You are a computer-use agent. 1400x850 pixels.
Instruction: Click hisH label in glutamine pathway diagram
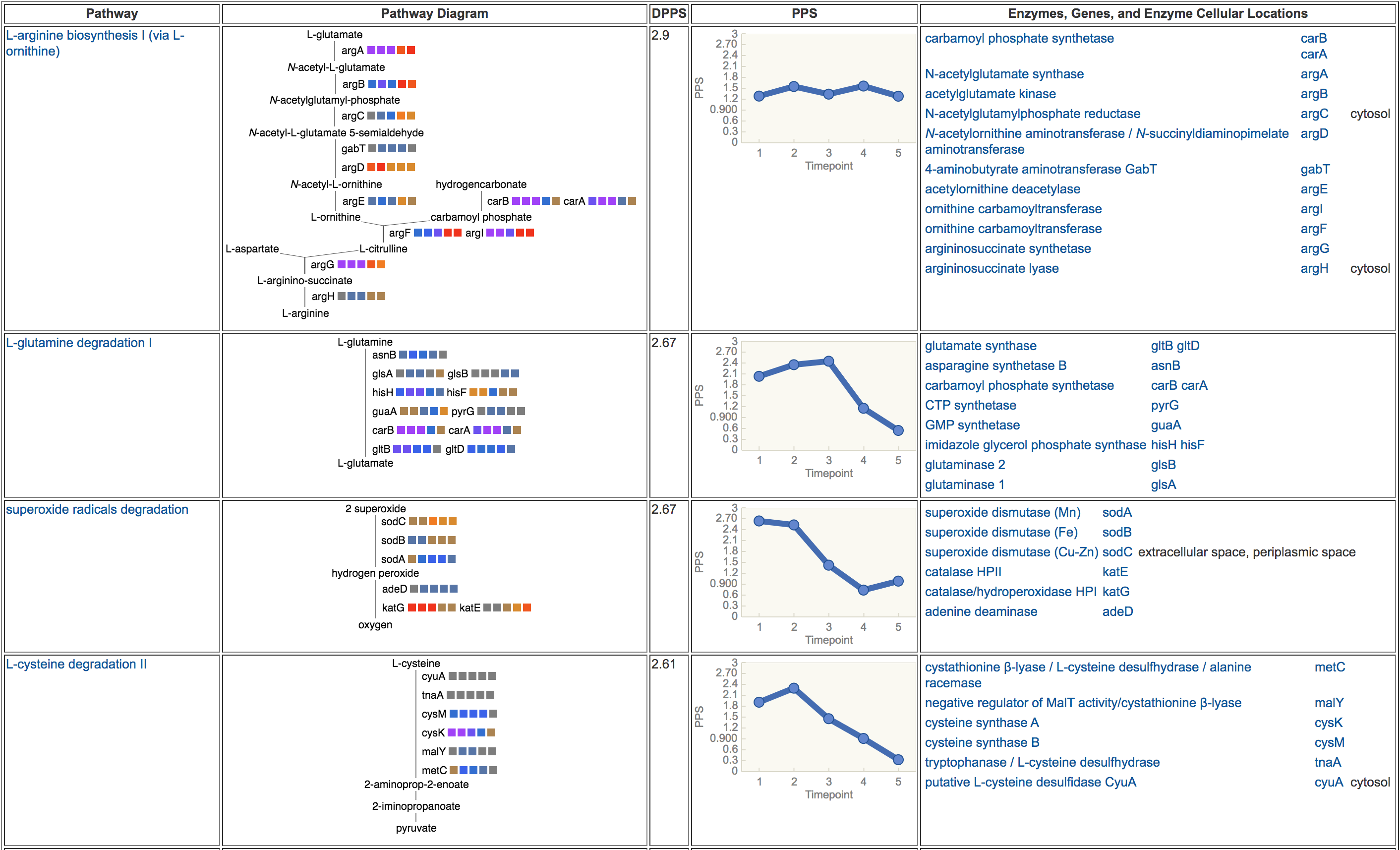382,393
